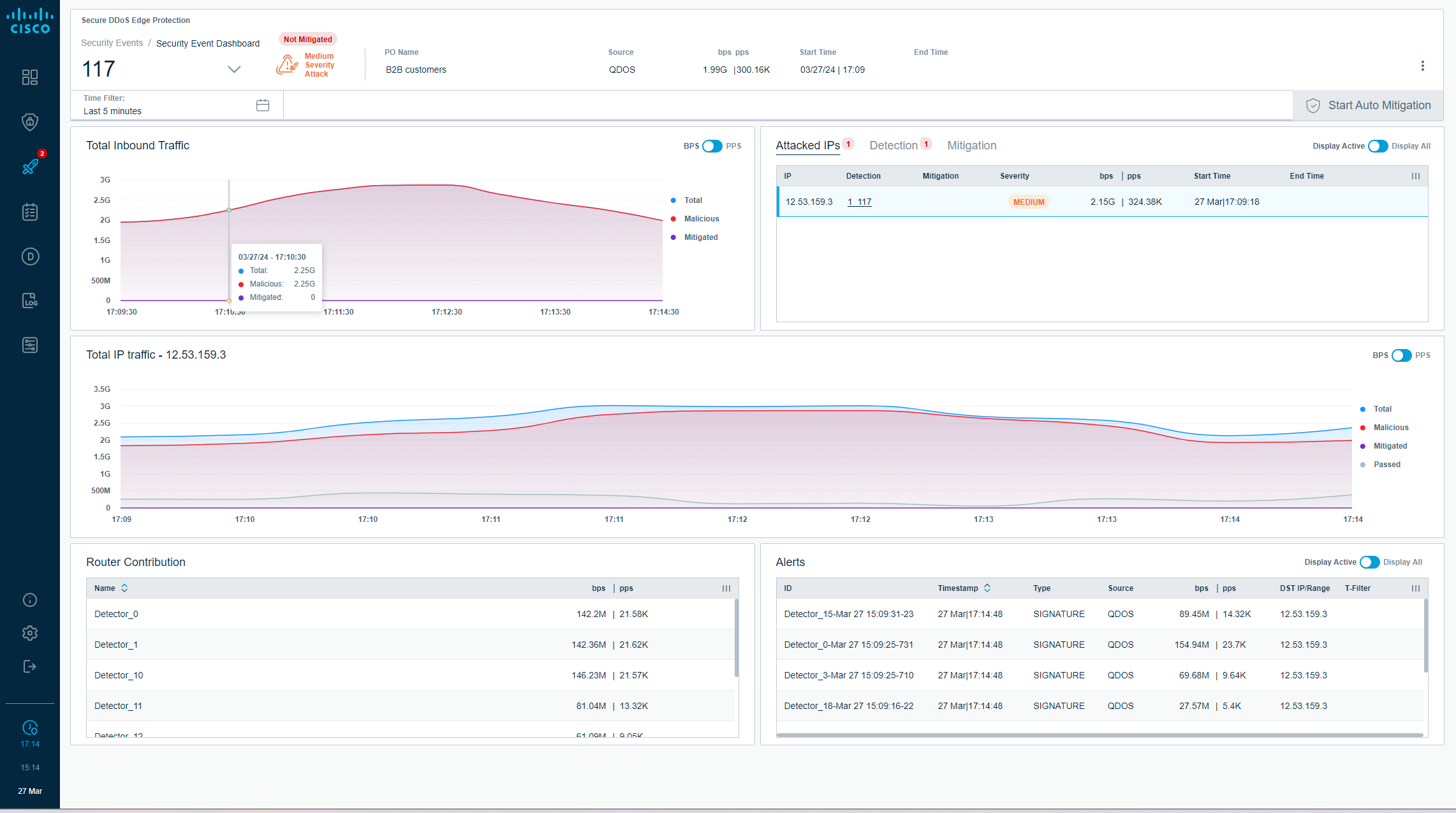Viewport: 1456px width, 813px height.
Task: Click Start Auto Mitigation button
Action: (x=1368, y=105)
